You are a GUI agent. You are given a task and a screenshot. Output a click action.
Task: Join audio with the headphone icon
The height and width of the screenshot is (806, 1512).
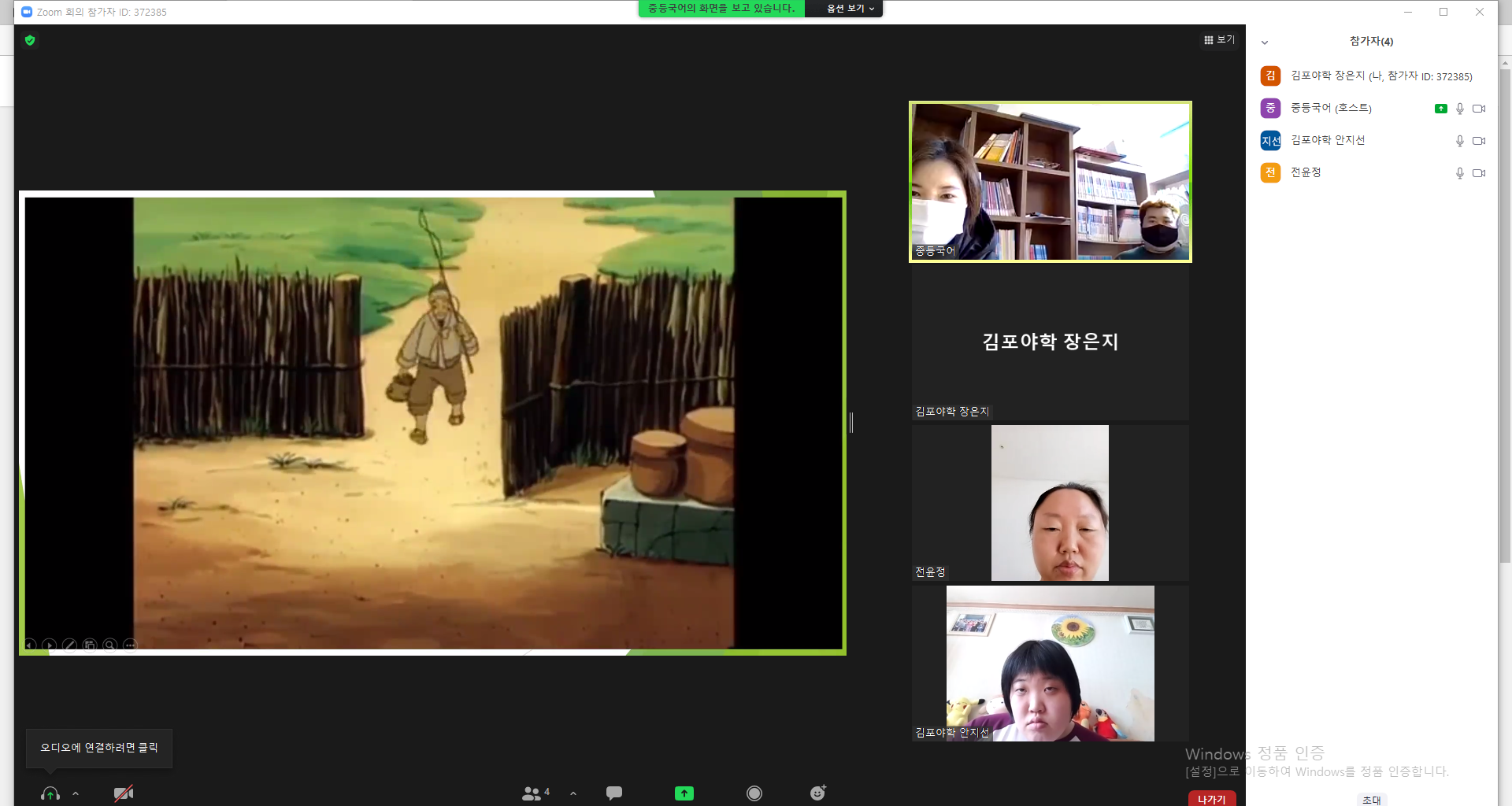coord(50,793)
